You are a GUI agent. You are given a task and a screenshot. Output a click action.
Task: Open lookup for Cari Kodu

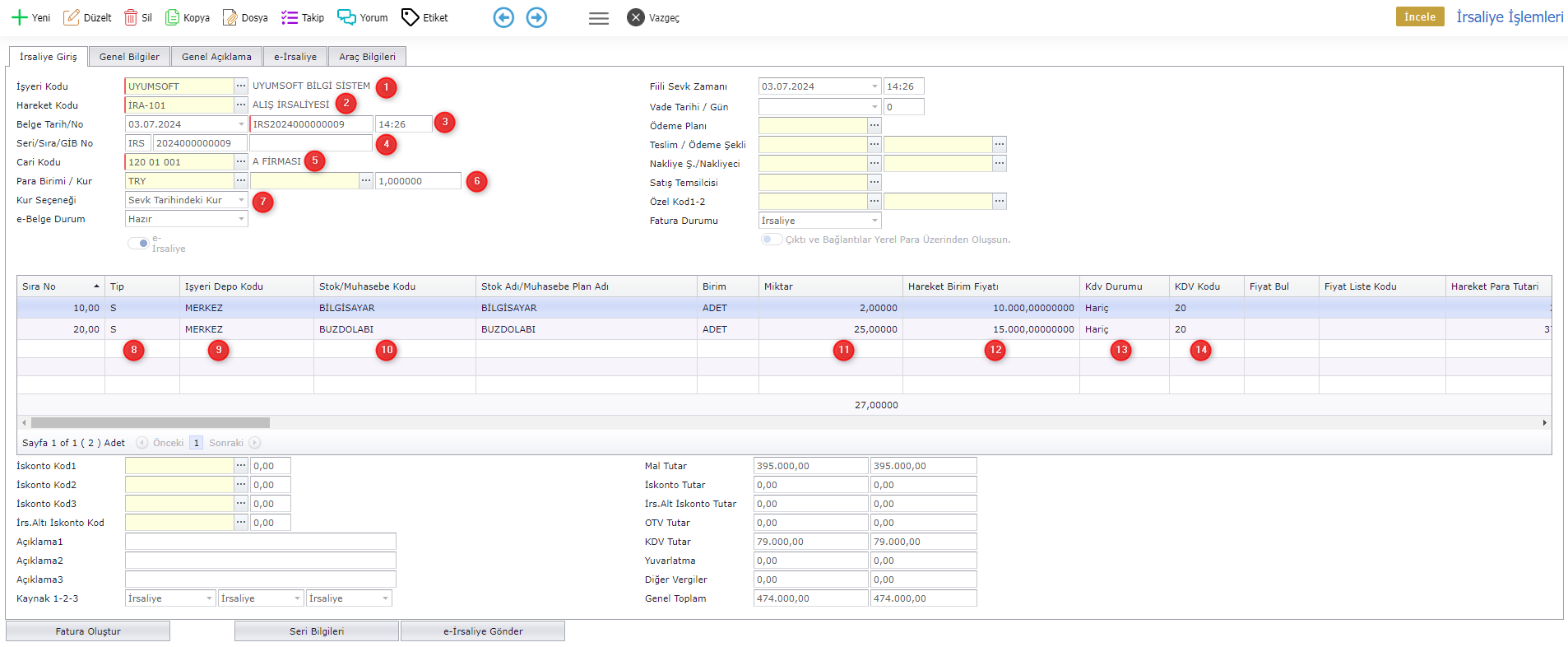(x=241, y=161)
